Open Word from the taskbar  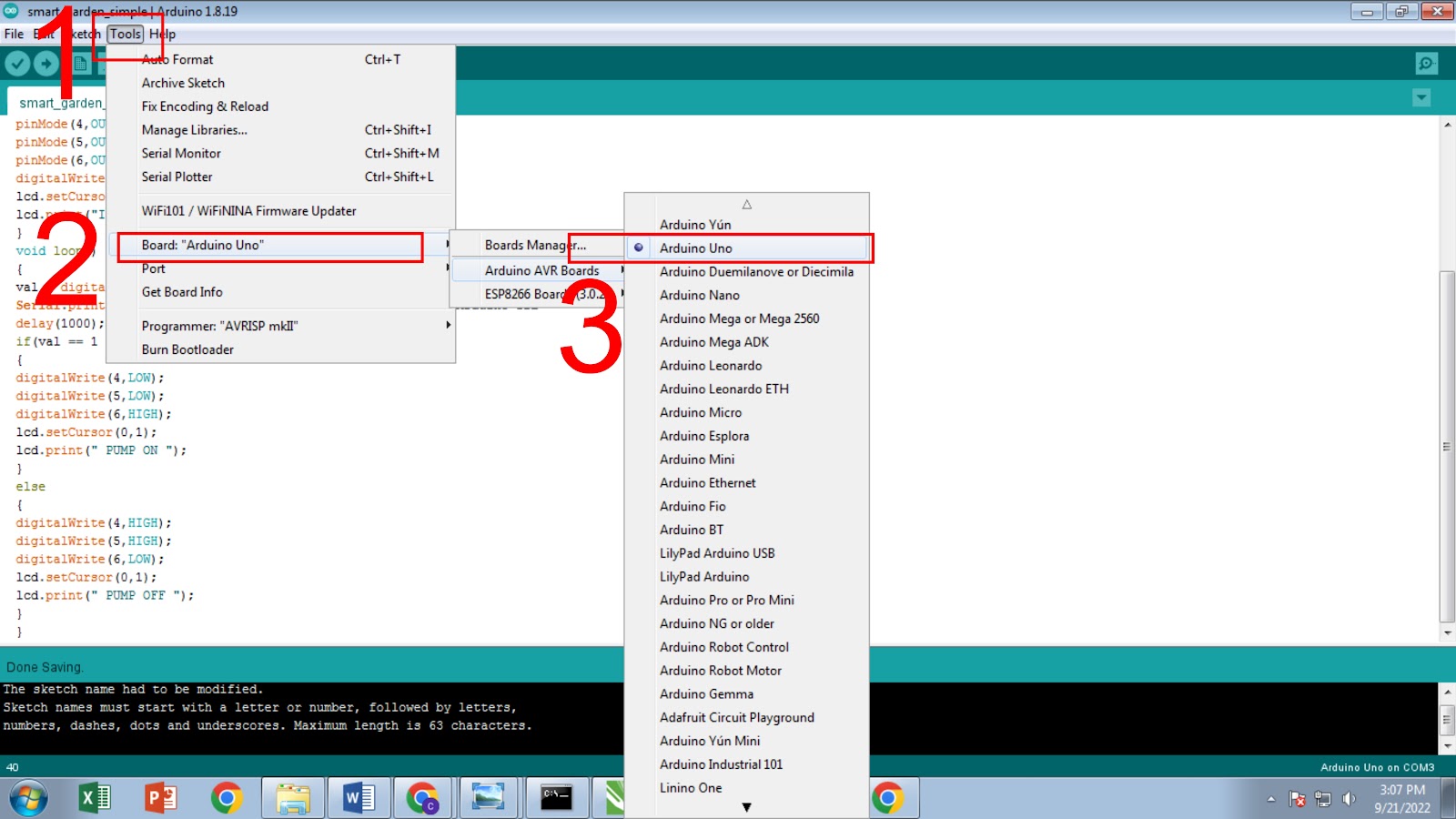[359, 798]
